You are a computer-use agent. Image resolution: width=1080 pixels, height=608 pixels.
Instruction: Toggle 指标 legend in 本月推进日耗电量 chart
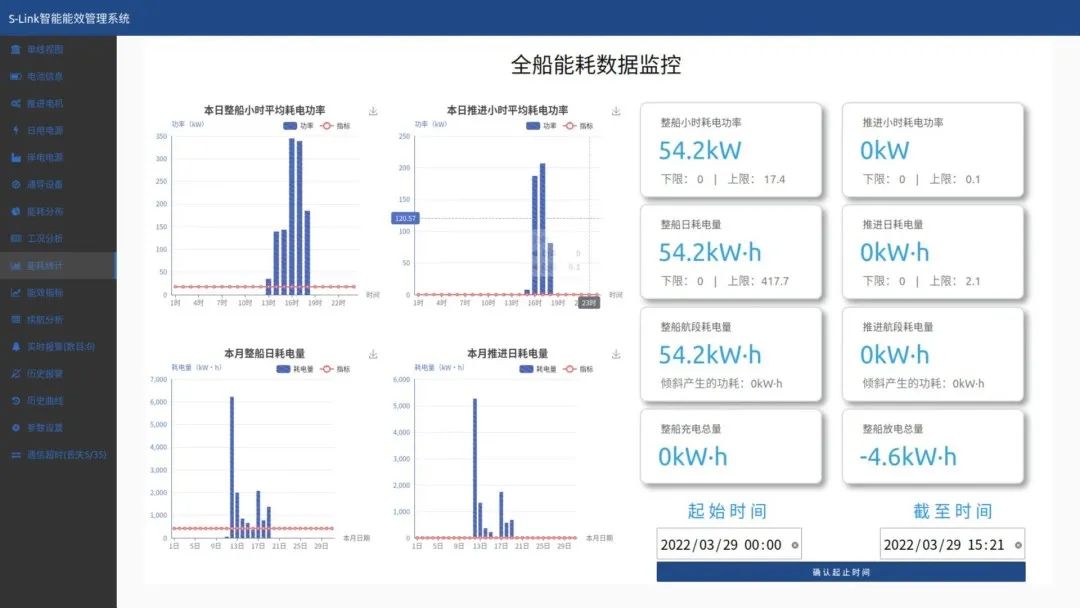click(578, 369)
